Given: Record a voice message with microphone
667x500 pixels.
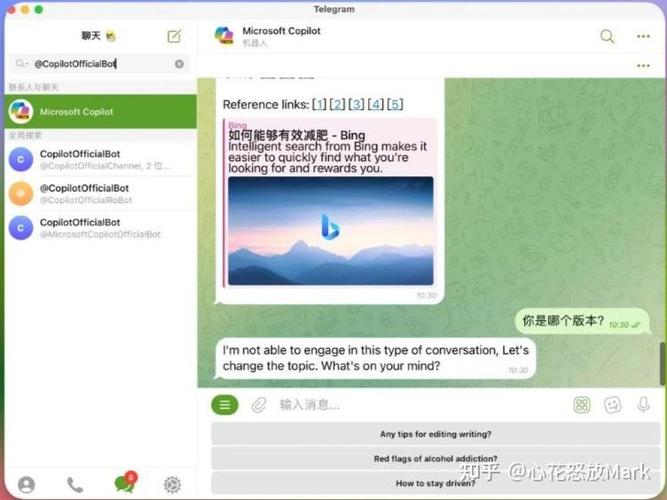Looking at the screenshot, I should tap(643, 405).
